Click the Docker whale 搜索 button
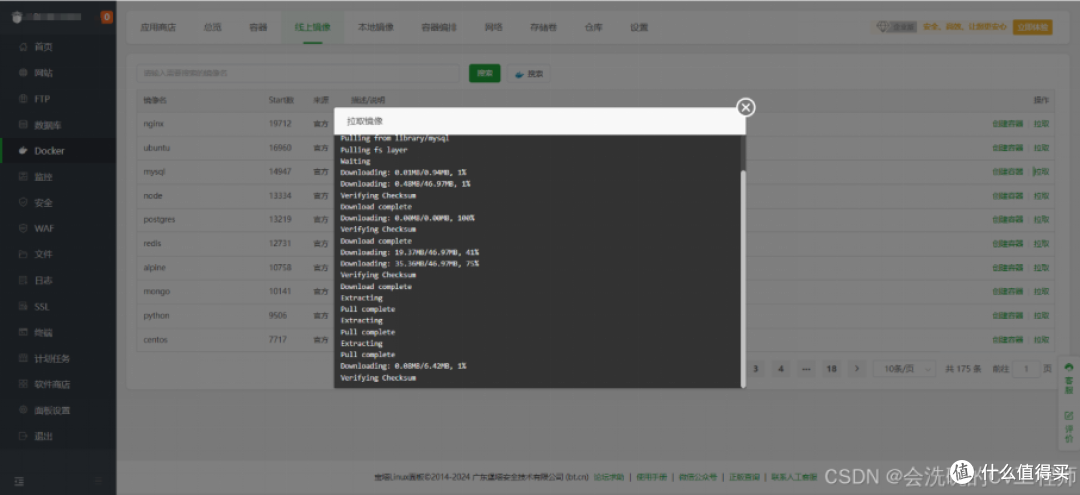Screen dimensions: 1080x495 click(x=528, y=74)
